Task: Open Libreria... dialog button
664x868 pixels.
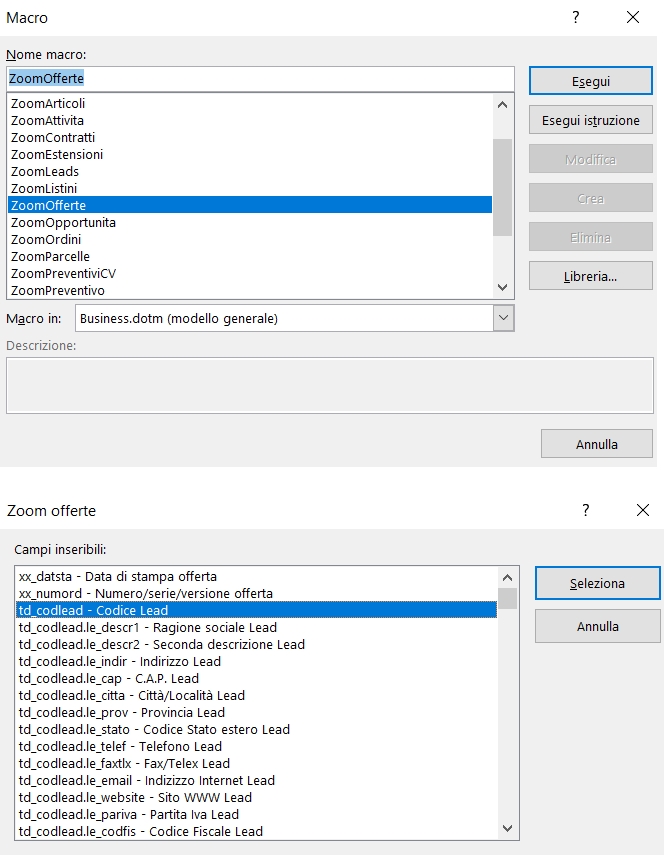Action: pos(590,276)
